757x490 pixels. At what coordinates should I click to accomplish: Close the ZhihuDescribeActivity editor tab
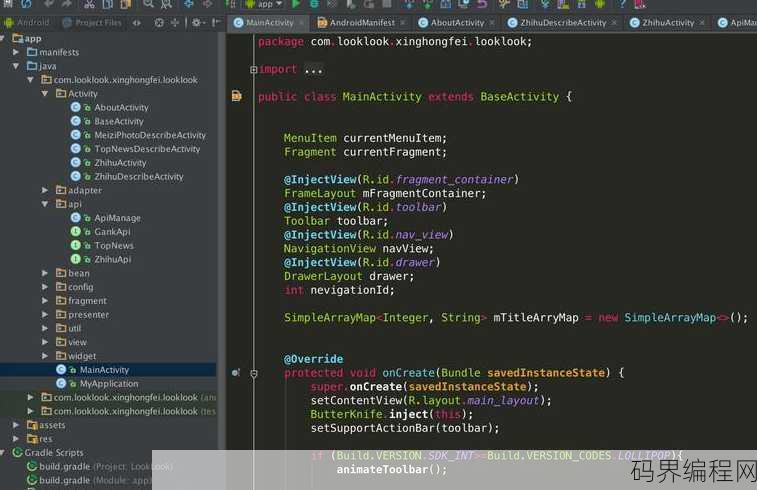[x=614, y=22]
